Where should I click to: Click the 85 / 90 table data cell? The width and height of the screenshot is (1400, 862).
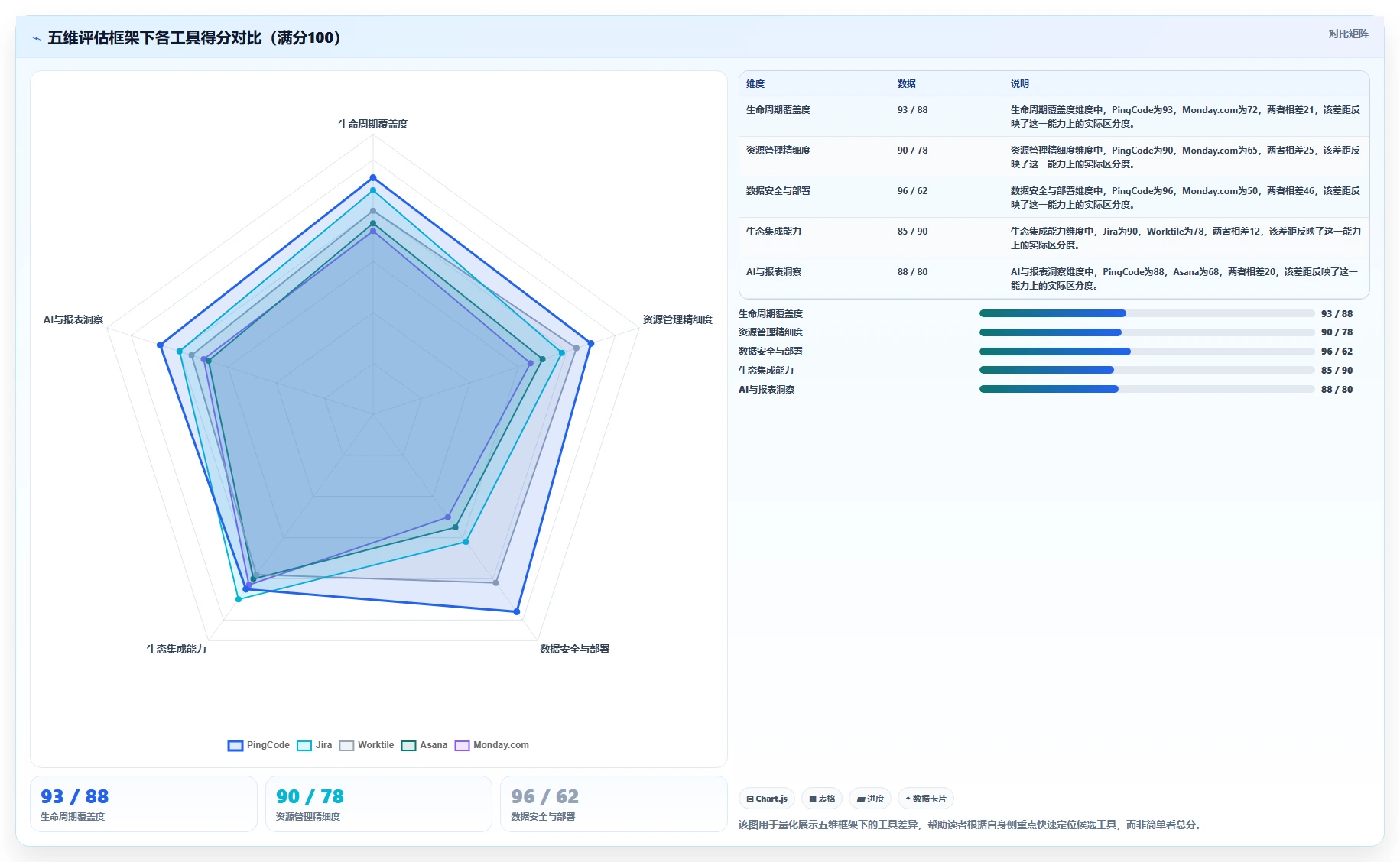(913, 232)
